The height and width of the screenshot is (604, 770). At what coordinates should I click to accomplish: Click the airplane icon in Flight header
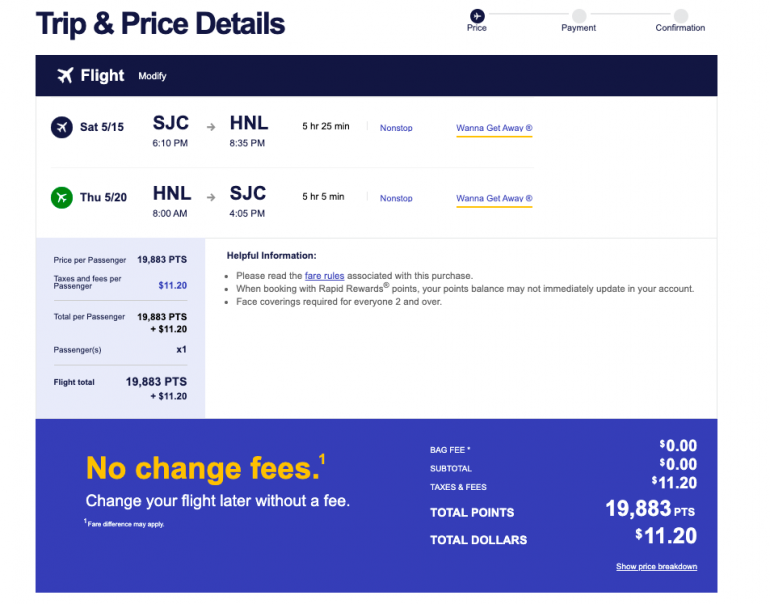(66, 76)
